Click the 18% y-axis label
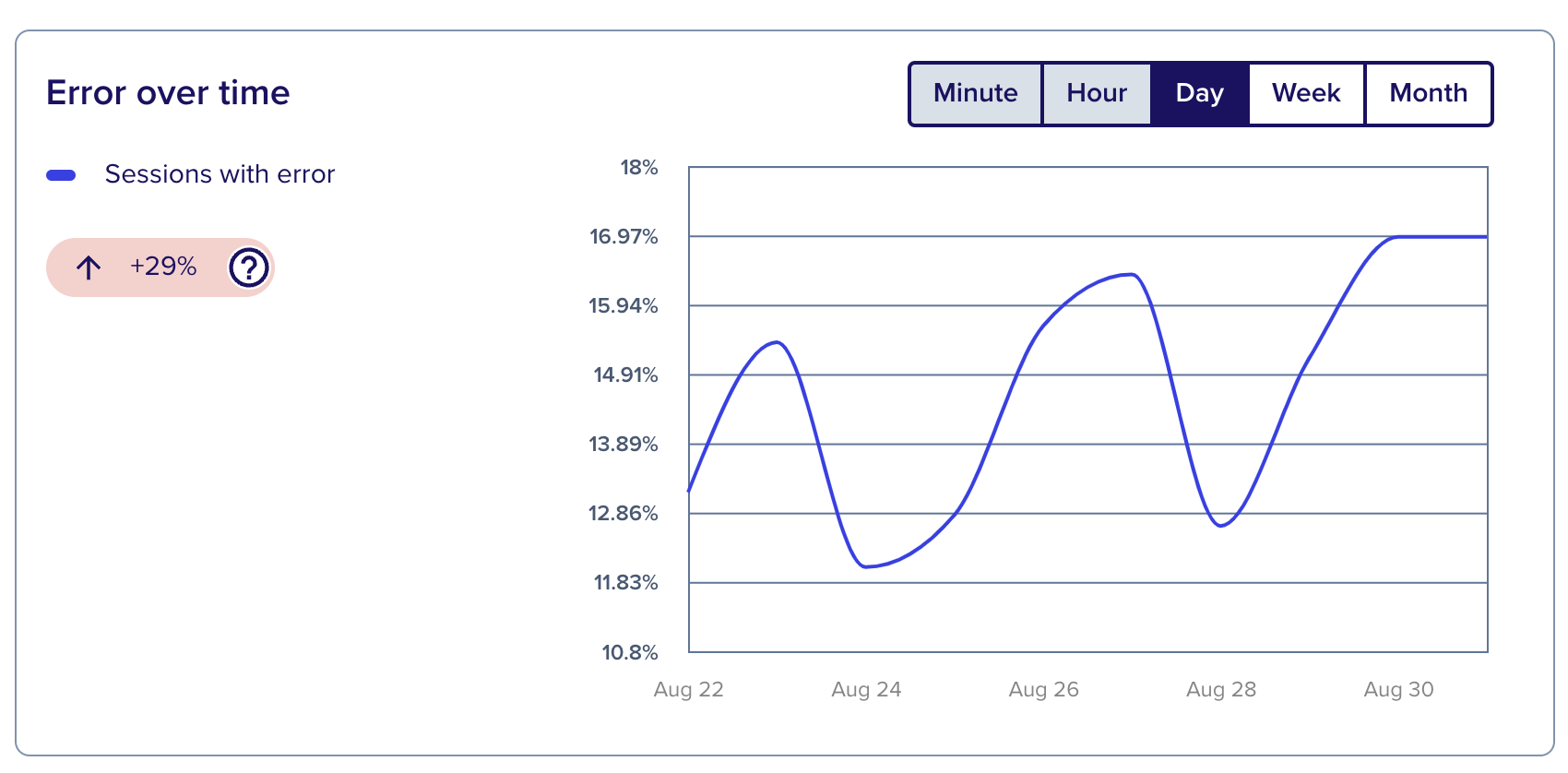Image resolution: width=1568 pixels, height=773 pixels. (x=640, y=167)
